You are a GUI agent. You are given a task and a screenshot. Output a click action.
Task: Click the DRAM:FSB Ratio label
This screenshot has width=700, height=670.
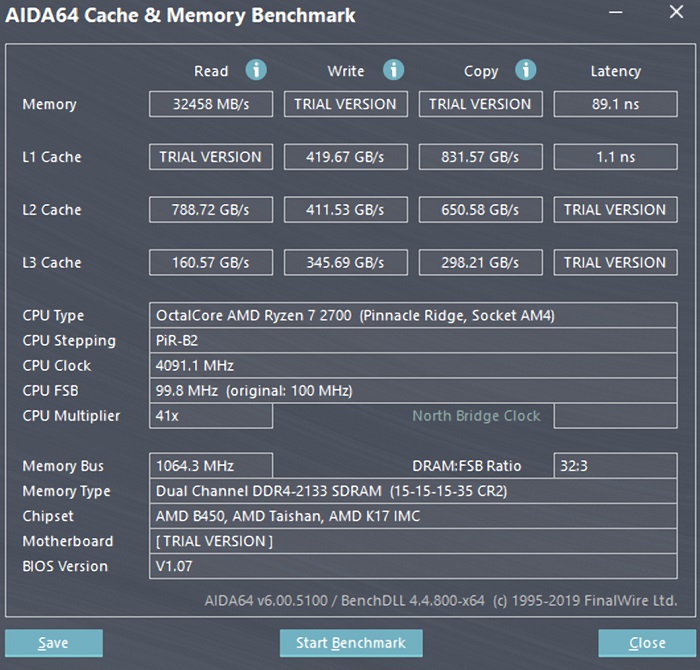(467, 466)
